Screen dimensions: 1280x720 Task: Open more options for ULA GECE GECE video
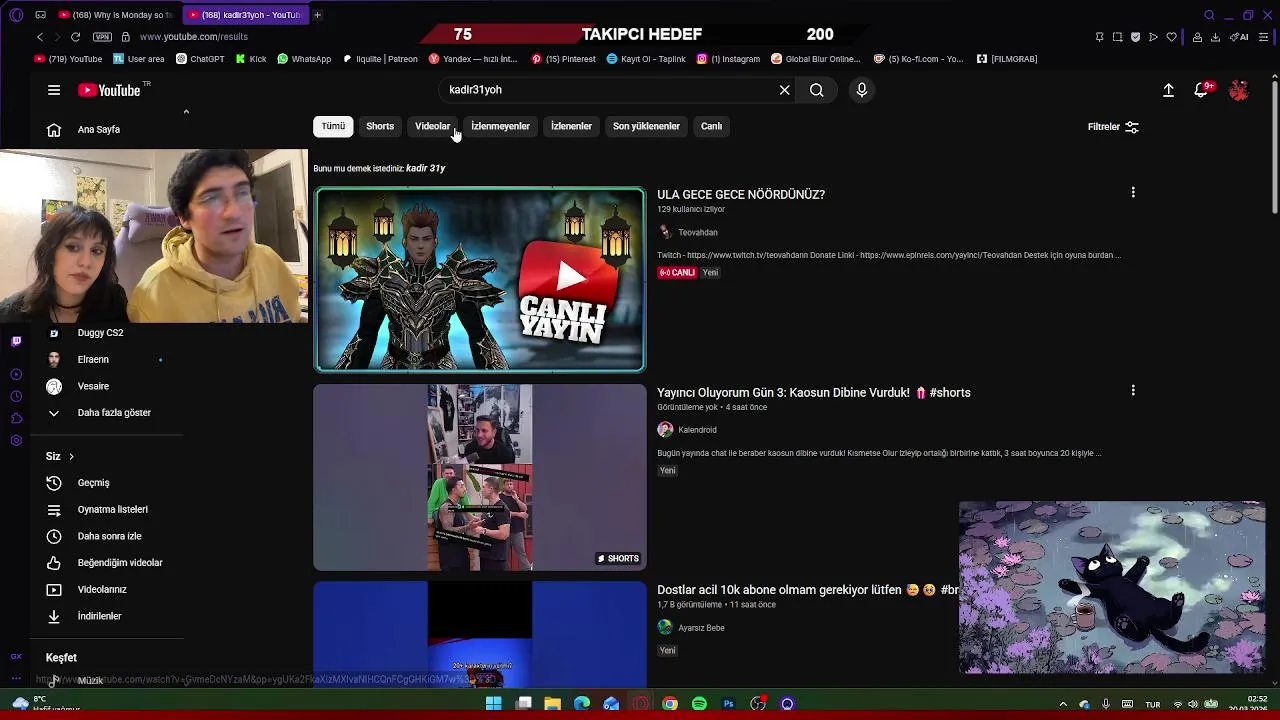pos(1133,192)
